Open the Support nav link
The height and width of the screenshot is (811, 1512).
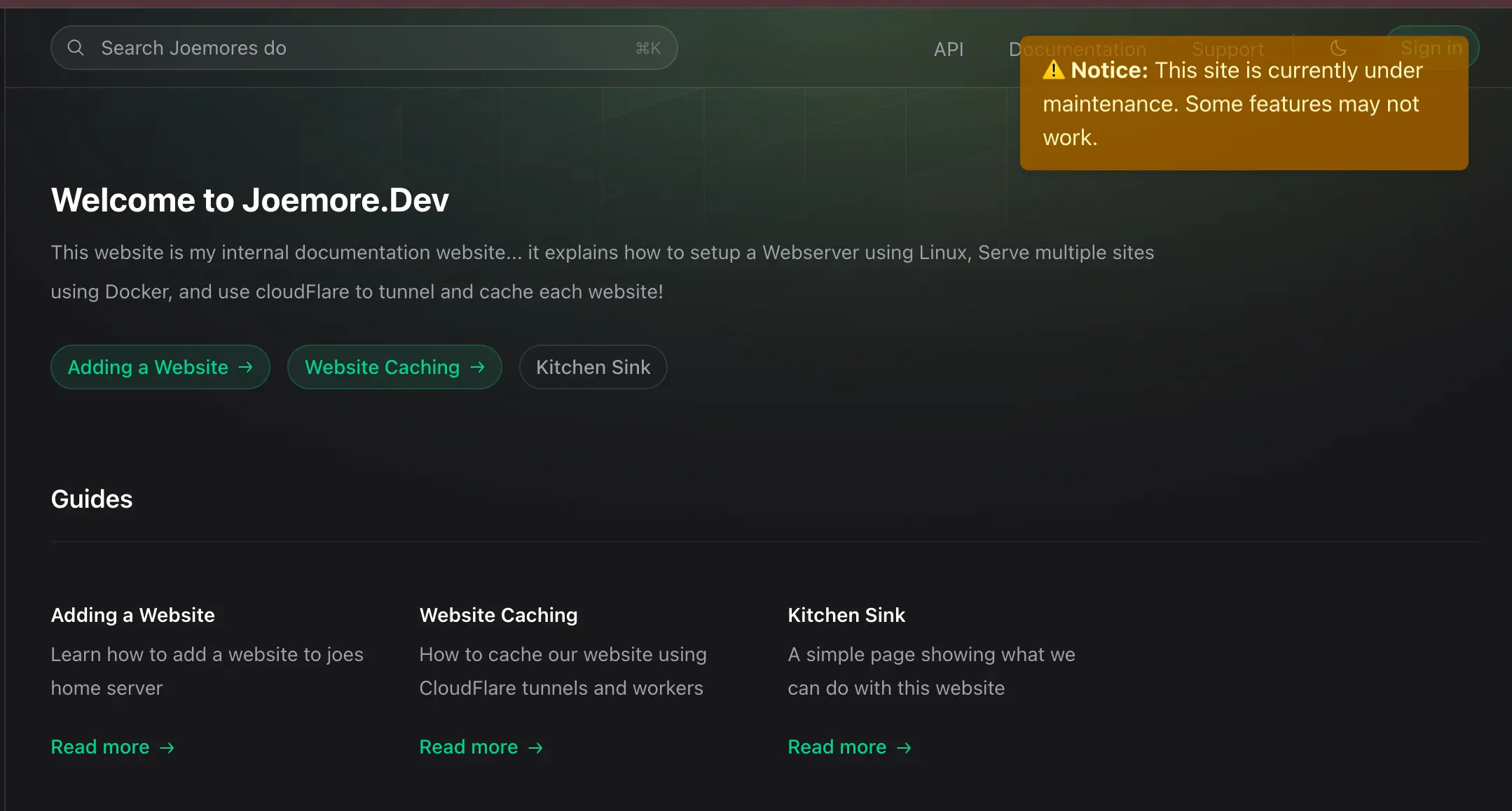click(1228, 49)
